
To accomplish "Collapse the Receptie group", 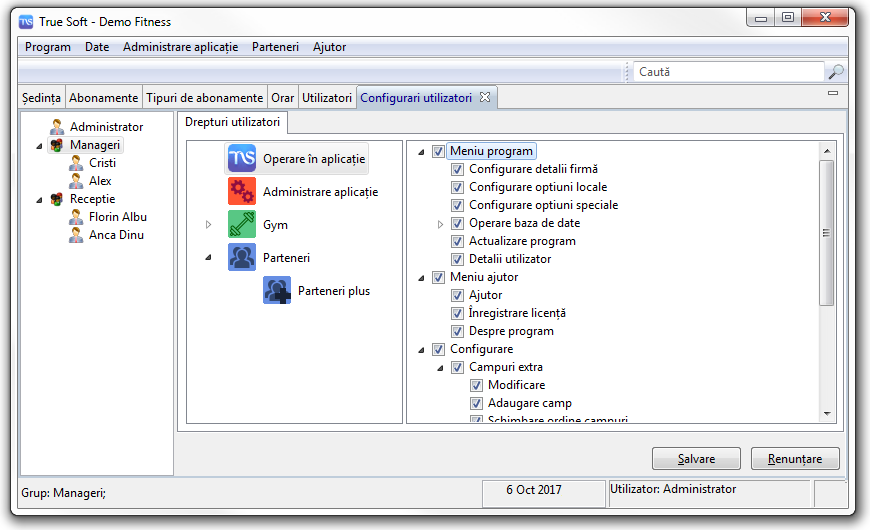I will point(39,199).
